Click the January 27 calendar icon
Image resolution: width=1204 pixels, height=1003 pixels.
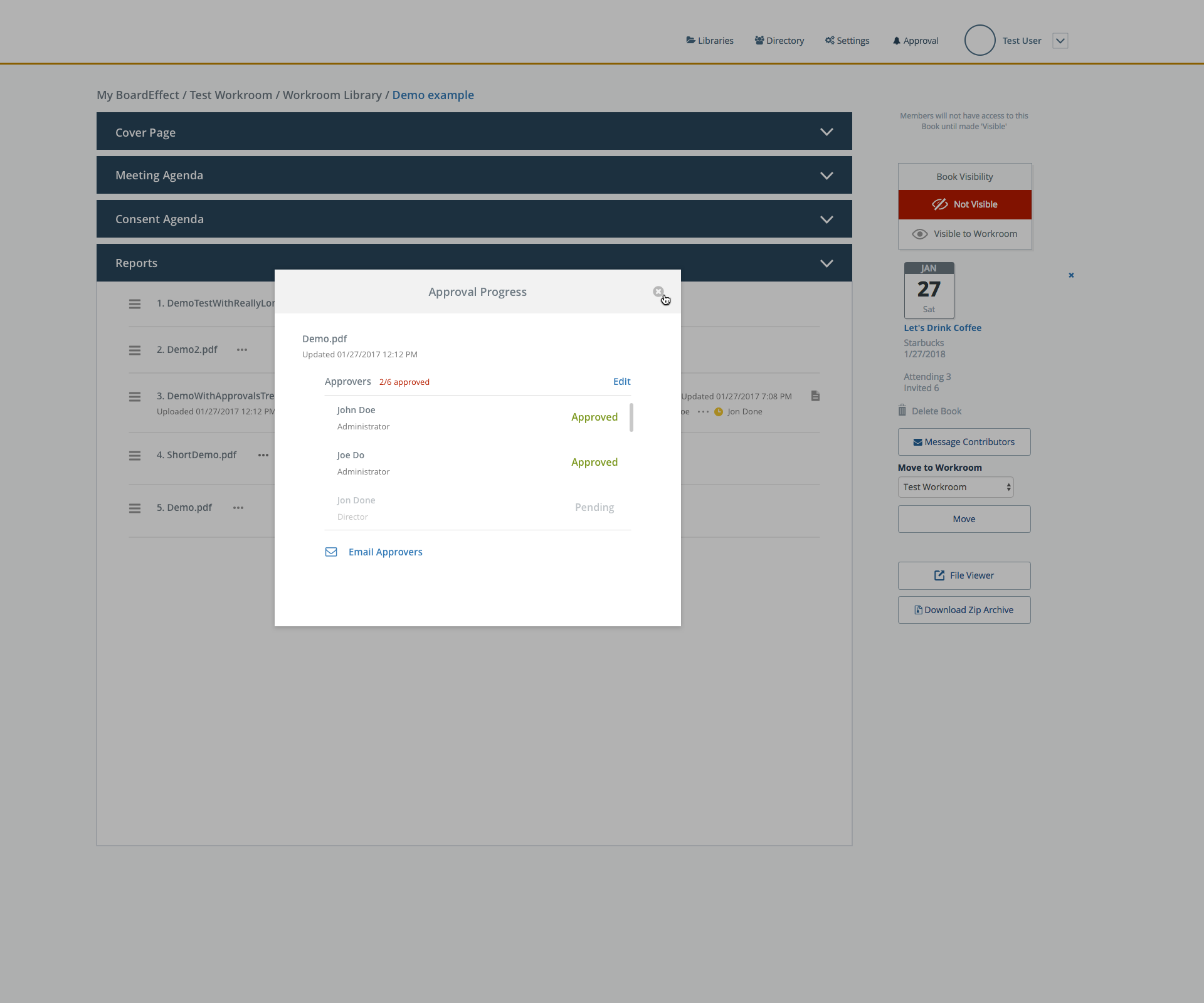tap(929, 290)
